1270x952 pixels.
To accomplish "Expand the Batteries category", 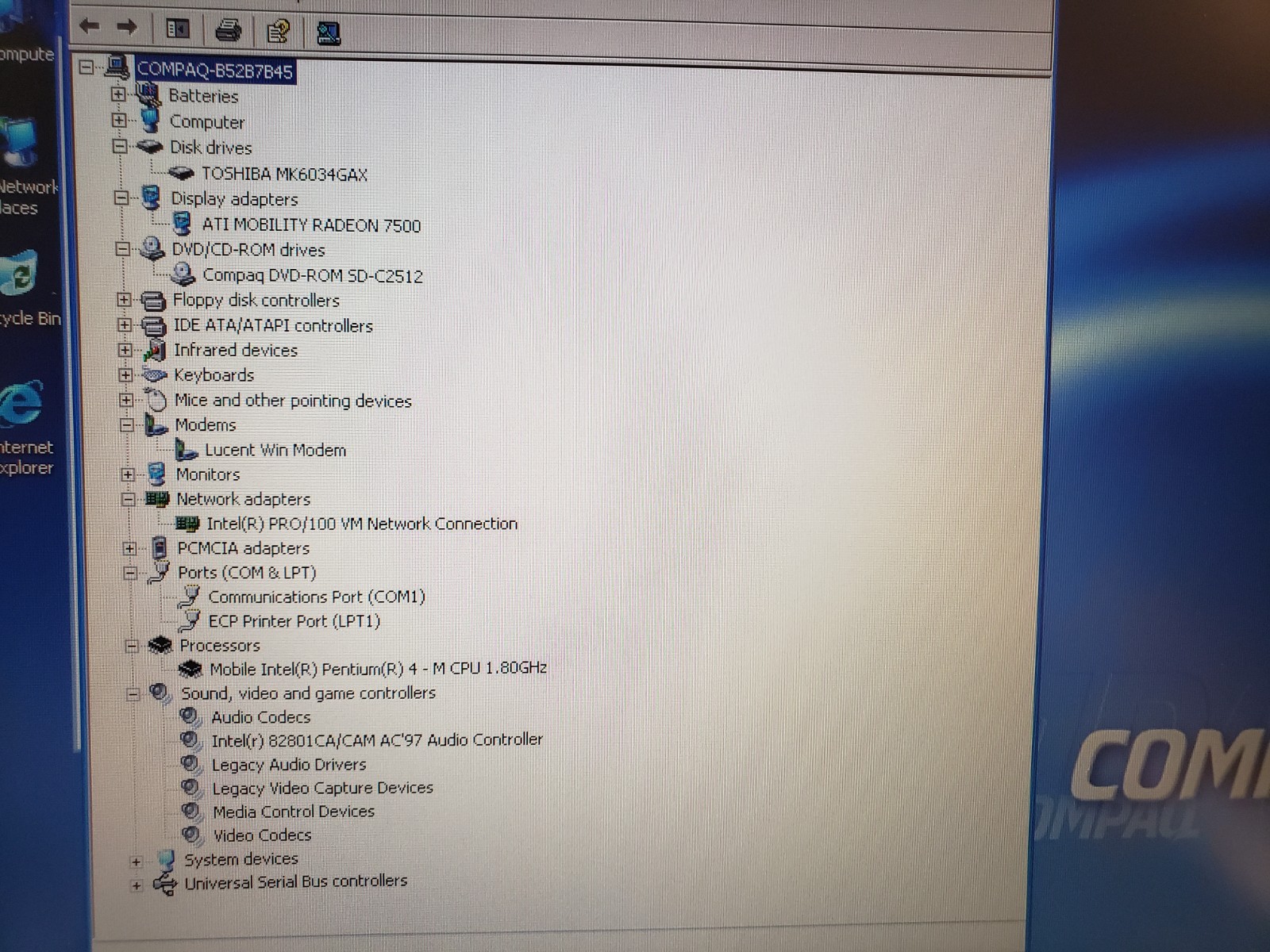I will coord(118,94).
